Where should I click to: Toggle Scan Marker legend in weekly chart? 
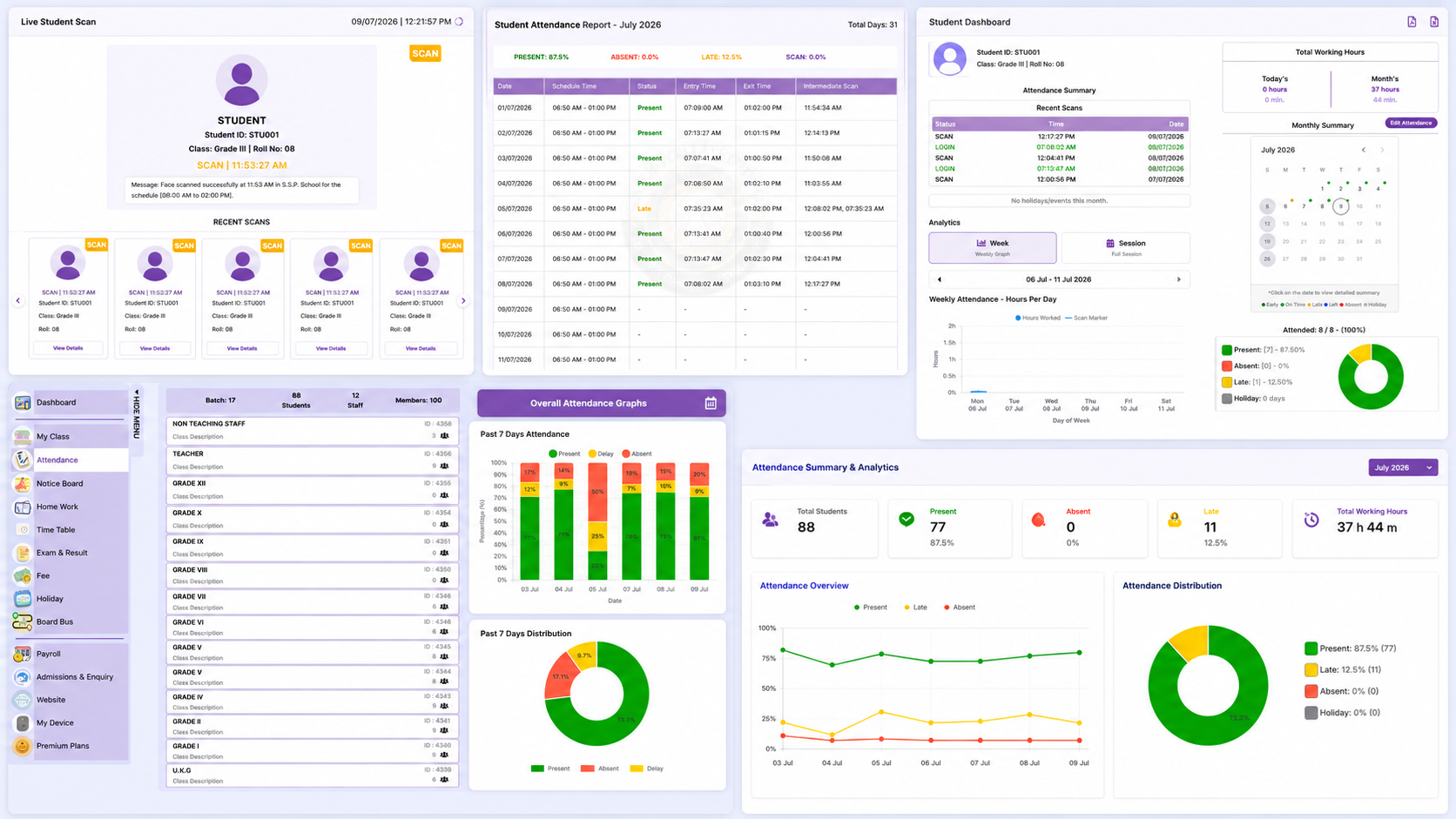coord(1087,318)
